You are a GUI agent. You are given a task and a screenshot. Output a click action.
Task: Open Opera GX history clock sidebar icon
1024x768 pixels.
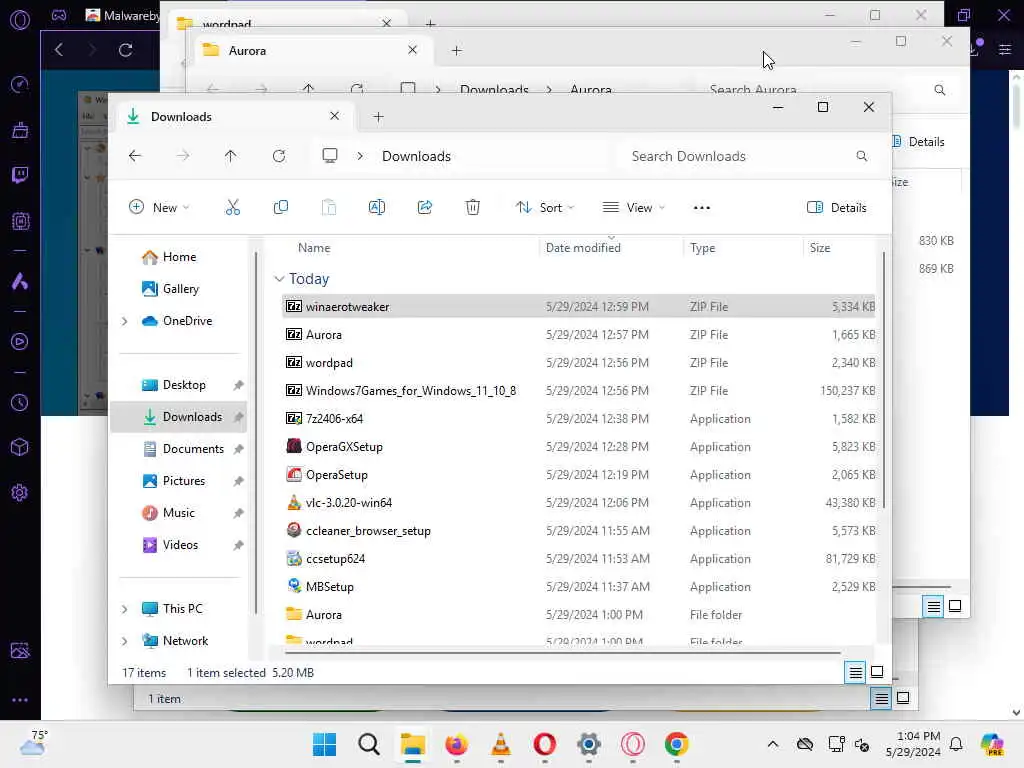pos(20,402)
